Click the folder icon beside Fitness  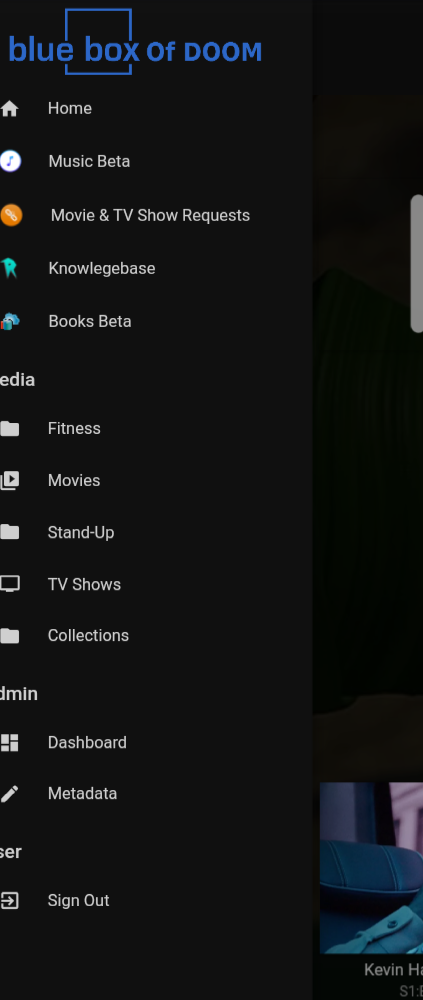(x=10, y=429)
